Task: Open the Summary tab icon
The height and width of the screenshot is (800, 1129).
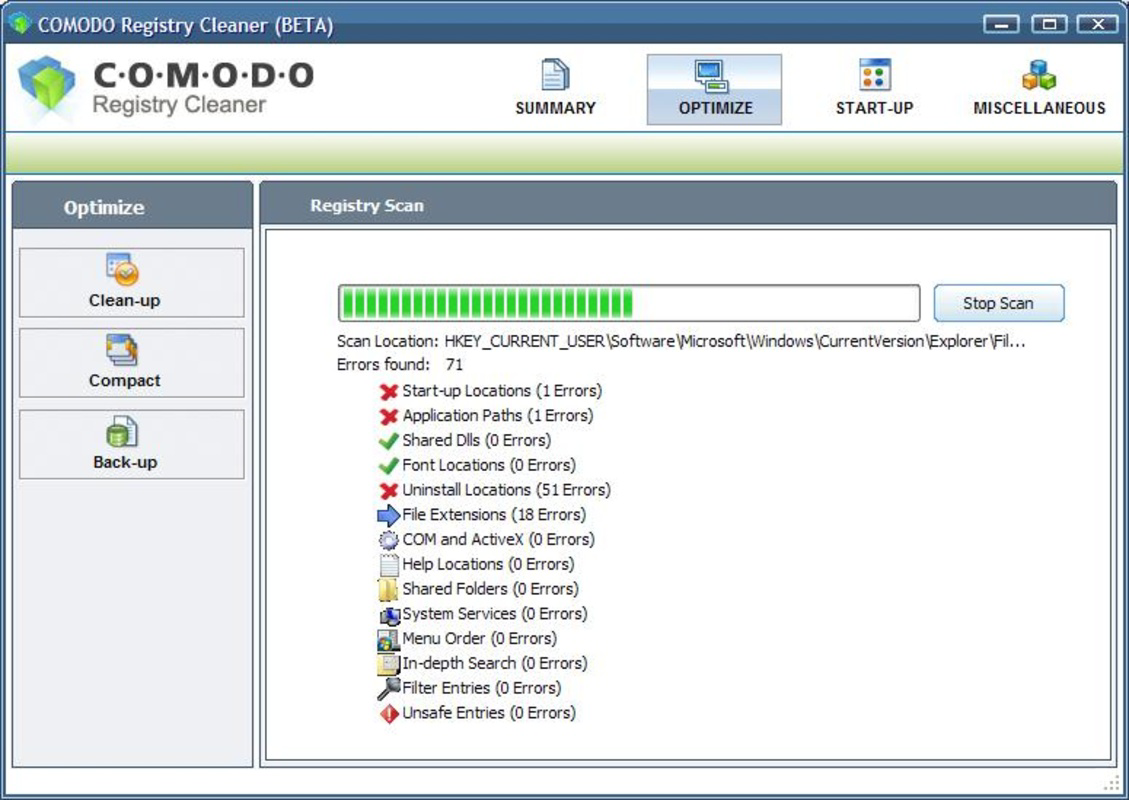Action: 555,74
